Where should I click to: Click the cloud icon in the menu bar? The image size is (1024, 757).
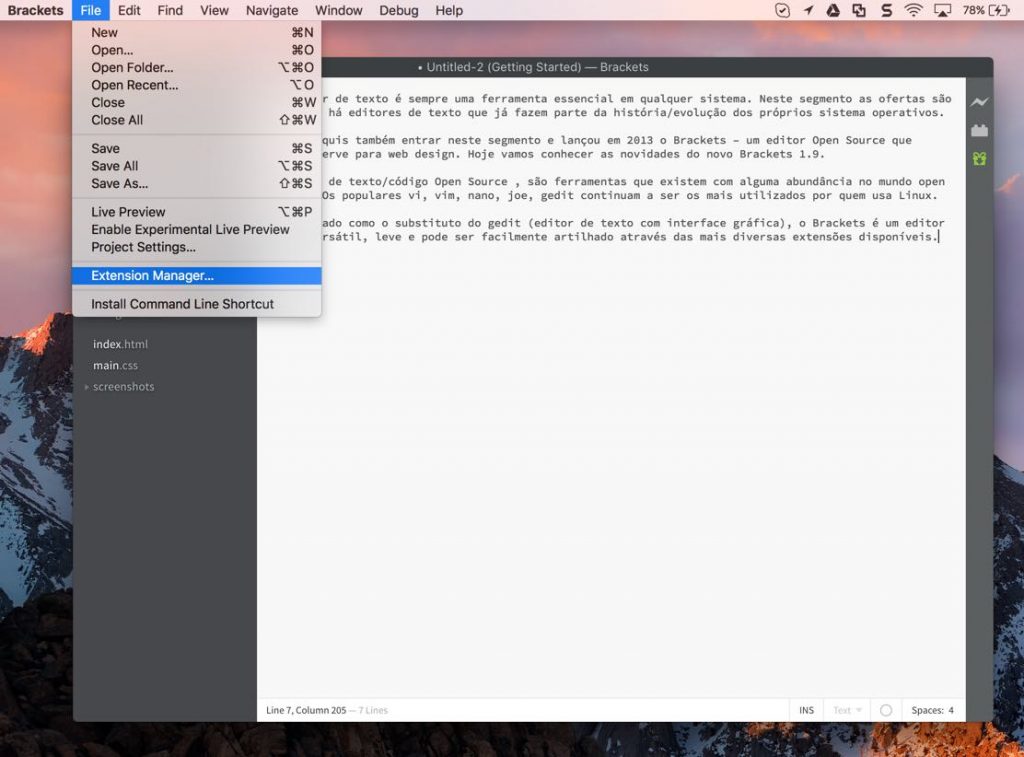[833, 11]
